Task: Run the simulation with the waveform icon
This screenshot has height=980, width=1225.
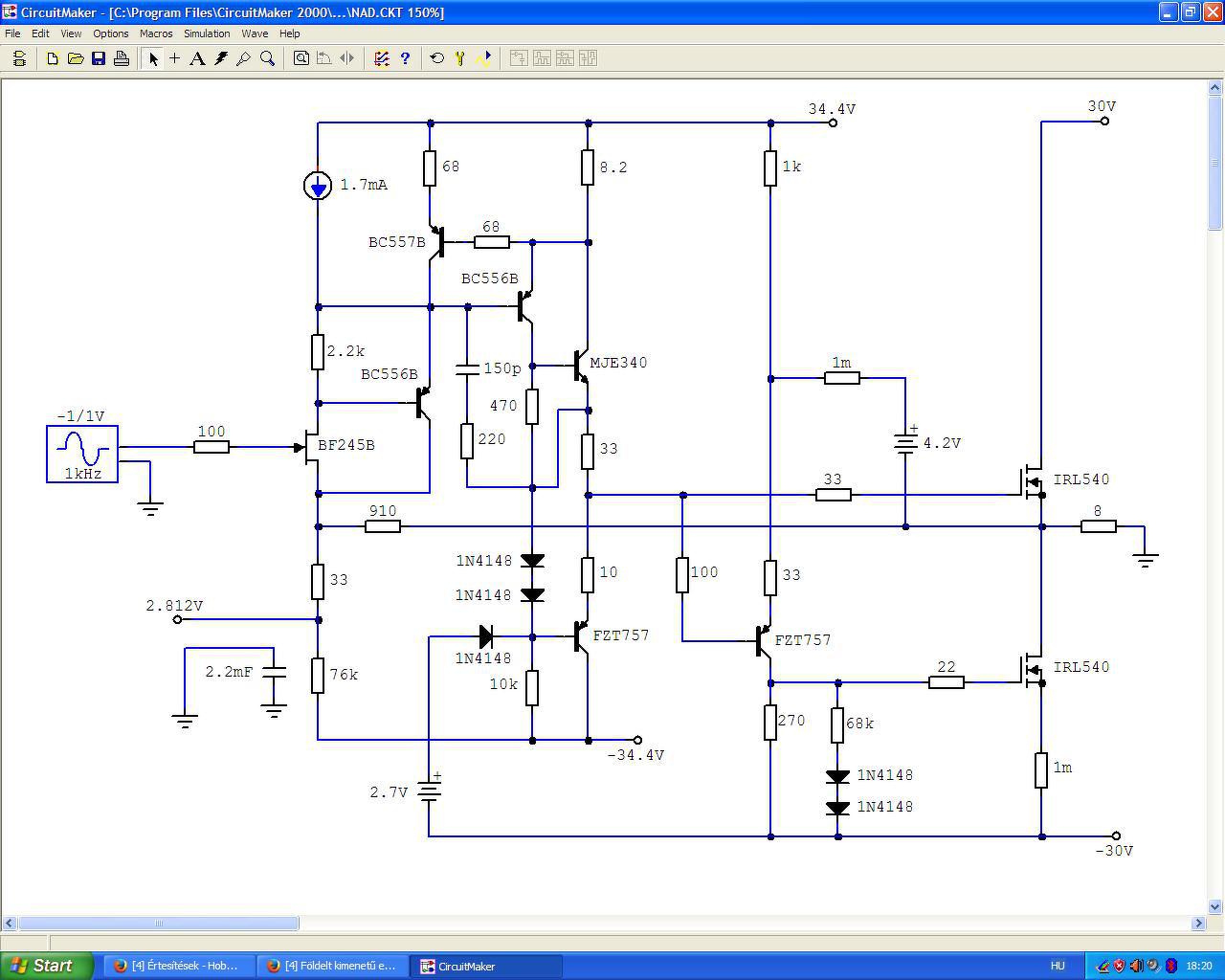Action: coord(483,58)
